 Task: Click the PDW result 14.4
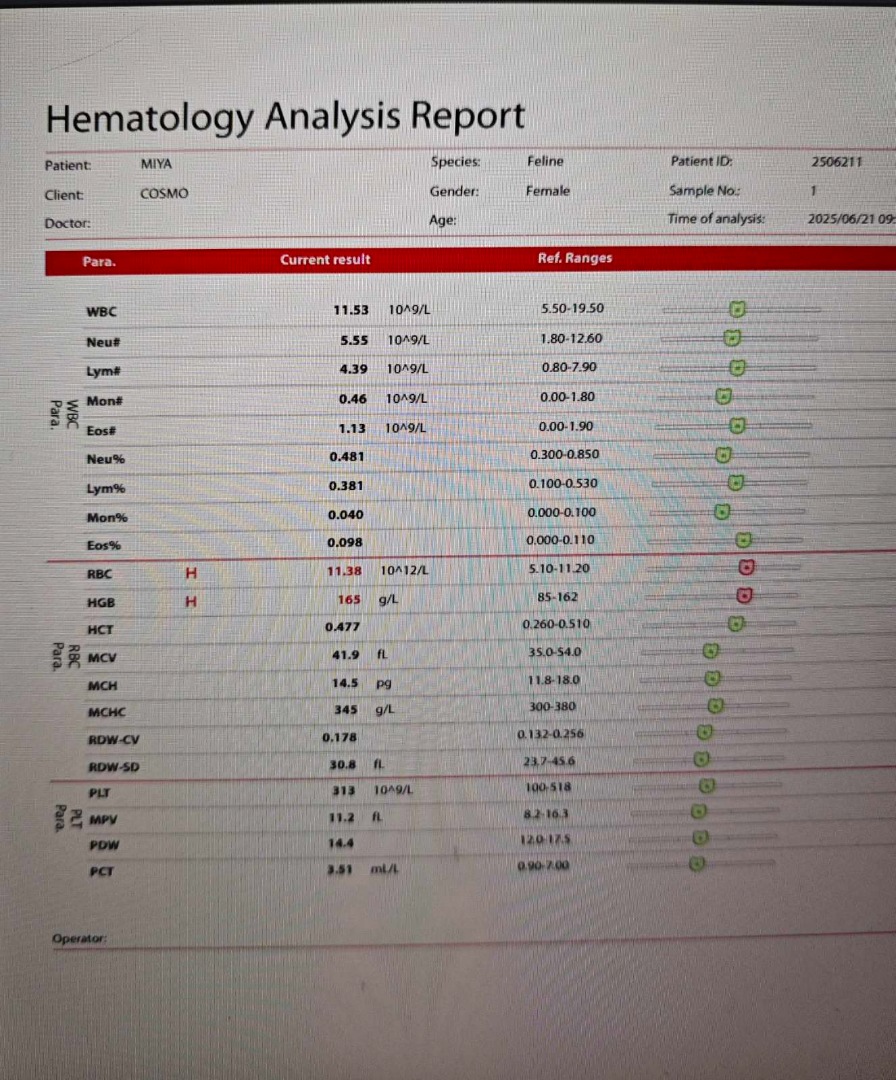click(x=340, y=844)
